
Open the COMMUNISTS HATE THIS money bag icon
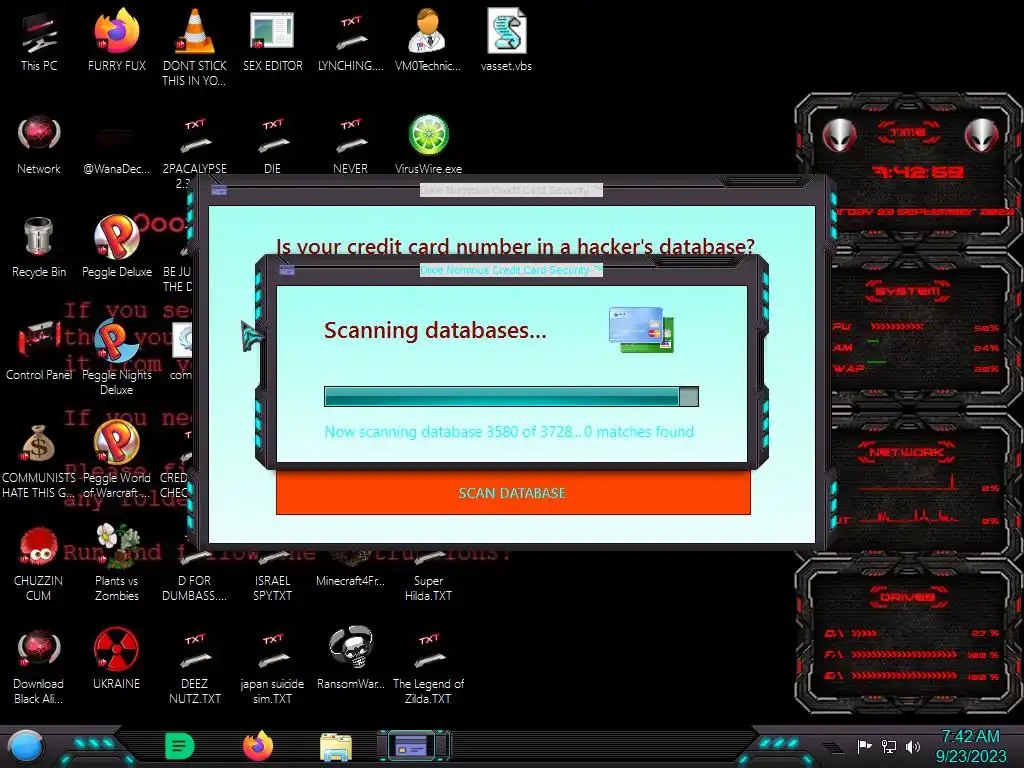39,460
